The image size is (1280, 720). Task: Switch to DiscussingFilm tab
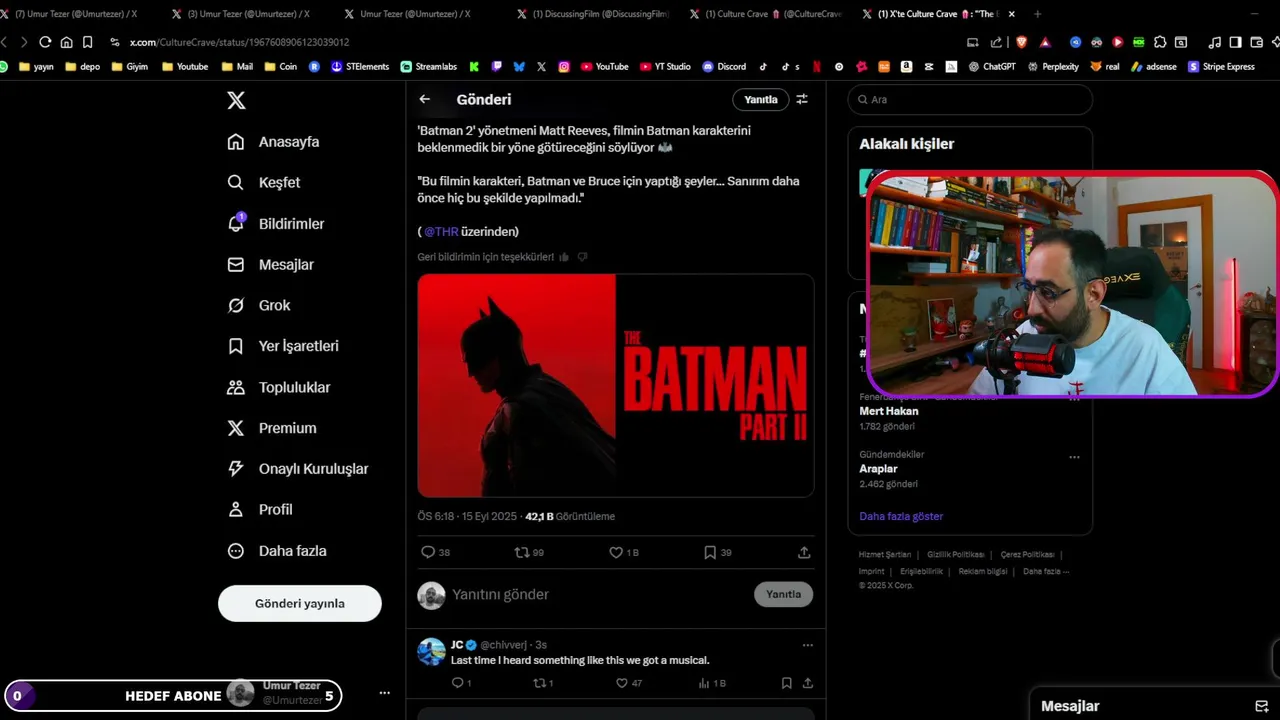(x=593, y=14)
